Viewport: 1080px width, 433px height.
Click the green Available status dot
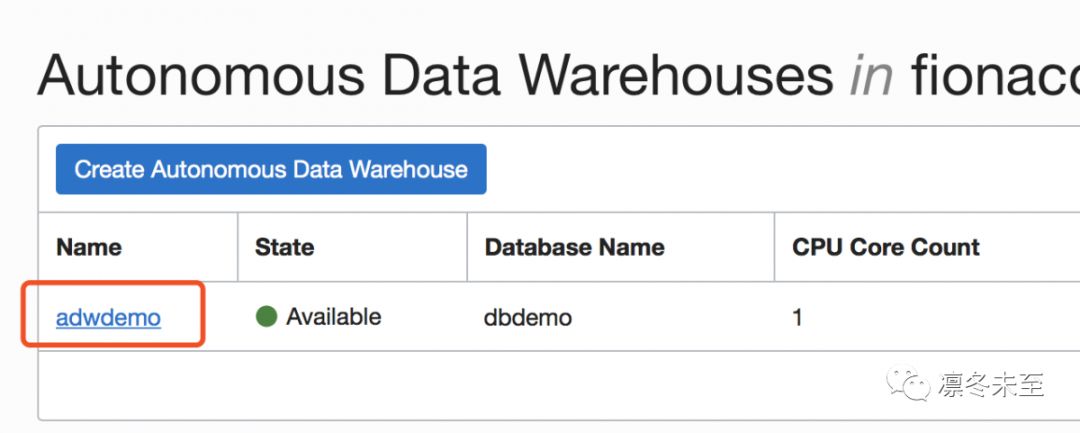coord(266,317)
